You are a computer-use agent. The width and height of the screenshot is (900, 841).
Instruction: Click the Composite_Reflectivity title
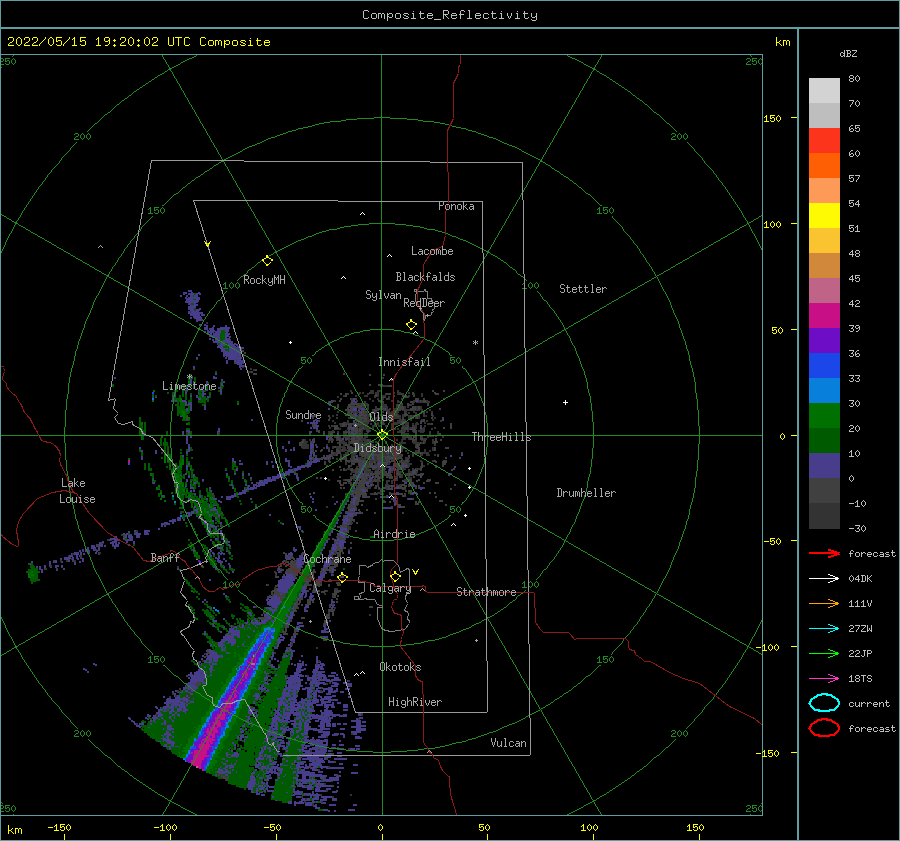click(x=450, y=15)
